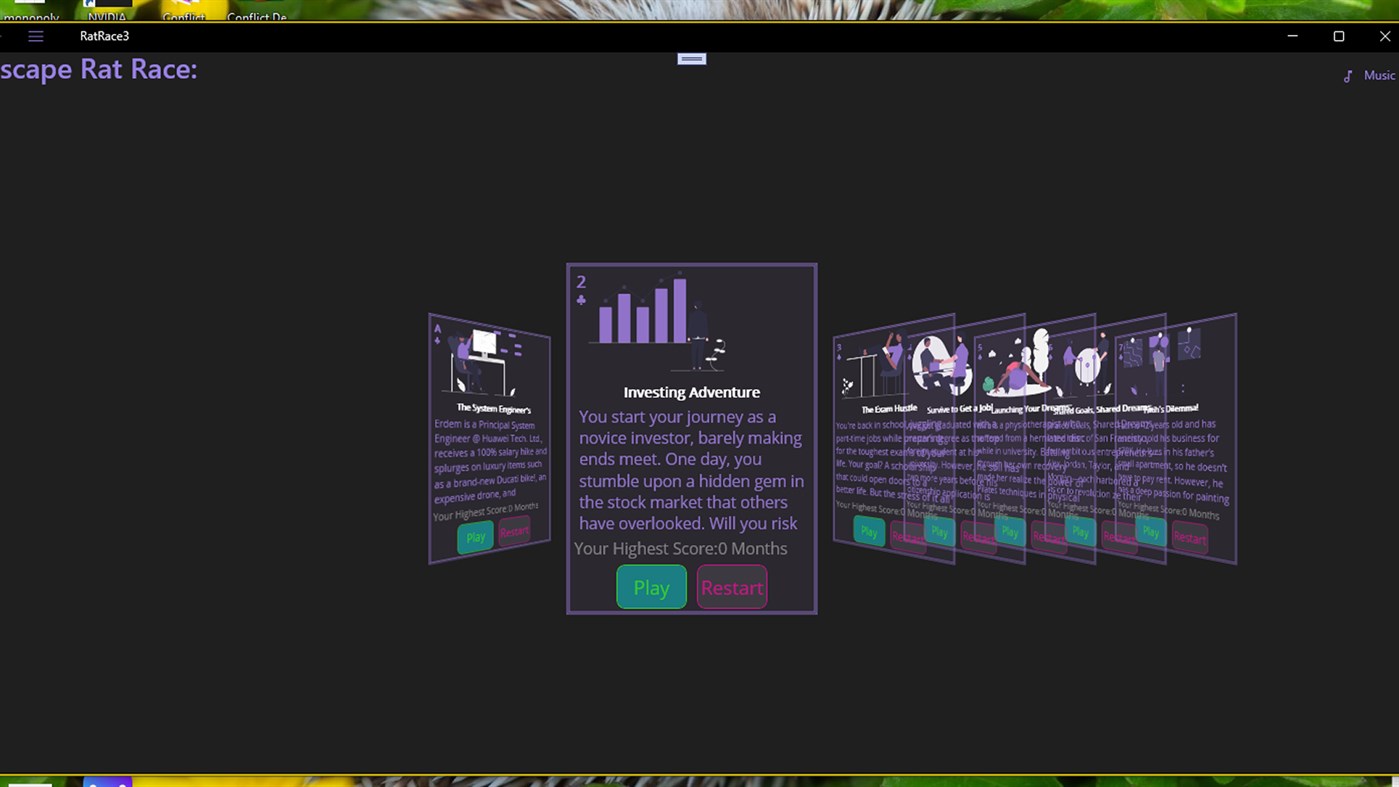This screenshot has width=1399, height=787.
Task: Click the drag handle at top center of window
Action: point(691,58)
